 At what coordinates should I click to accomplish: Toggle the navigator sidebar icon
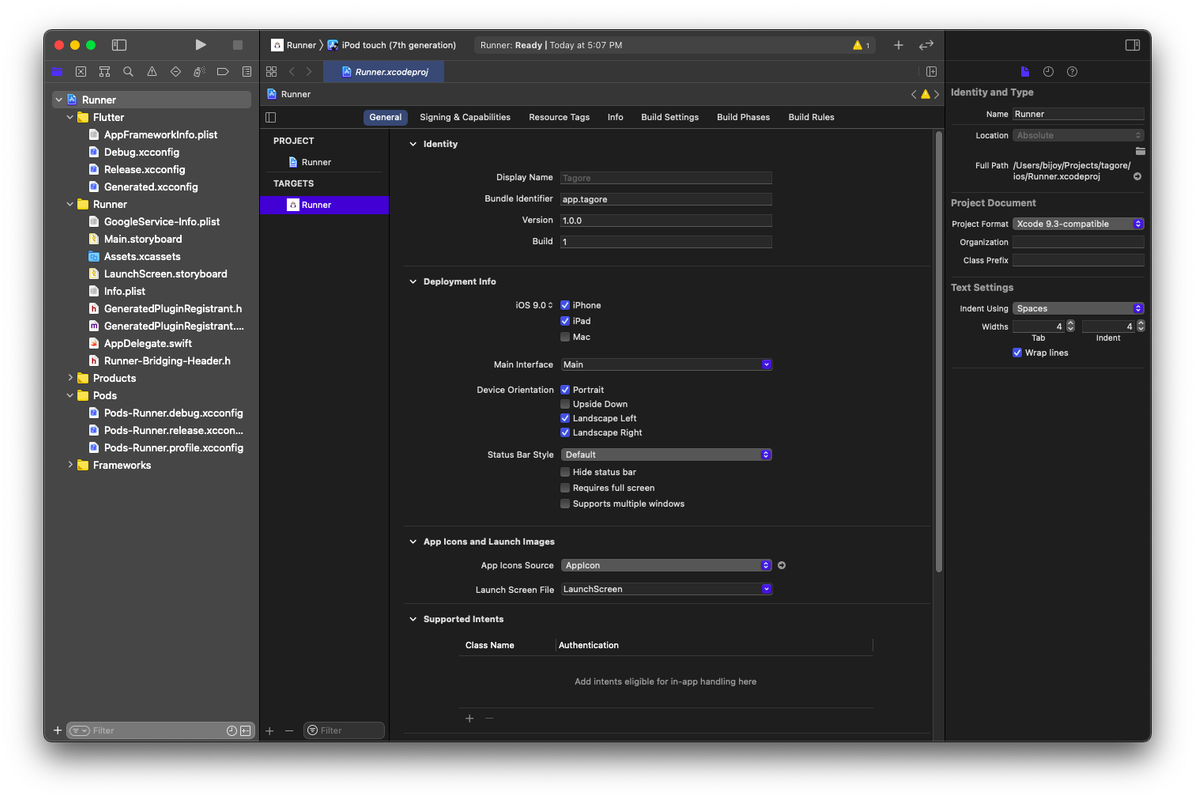(x=119, y=45)
